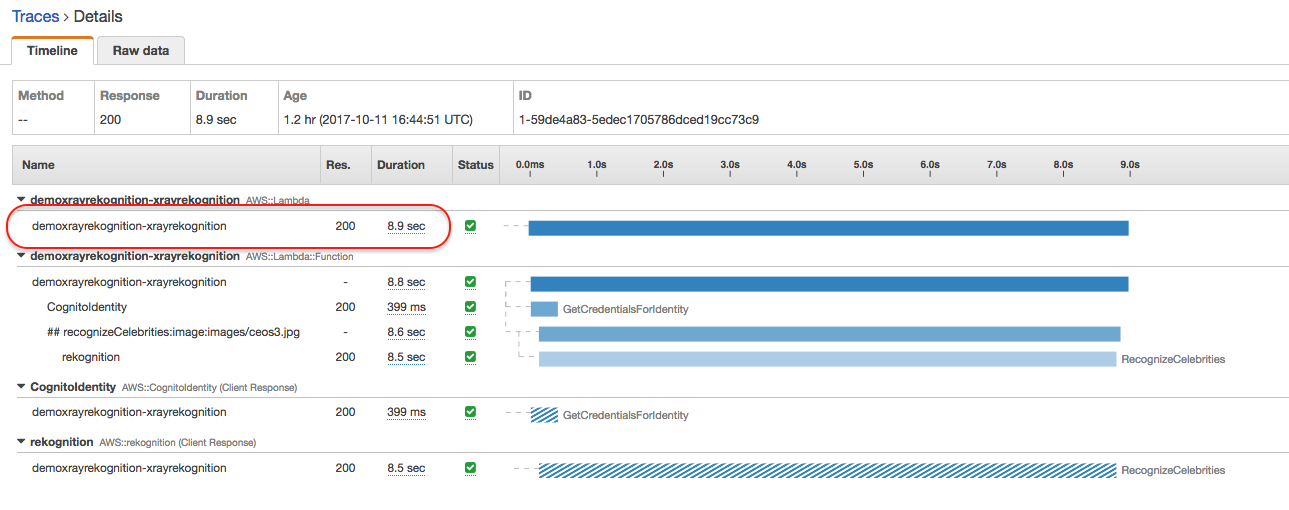This screenshot has width=1289, height=510.
Task: Click the Name column header
Action: tap(38, 164)
